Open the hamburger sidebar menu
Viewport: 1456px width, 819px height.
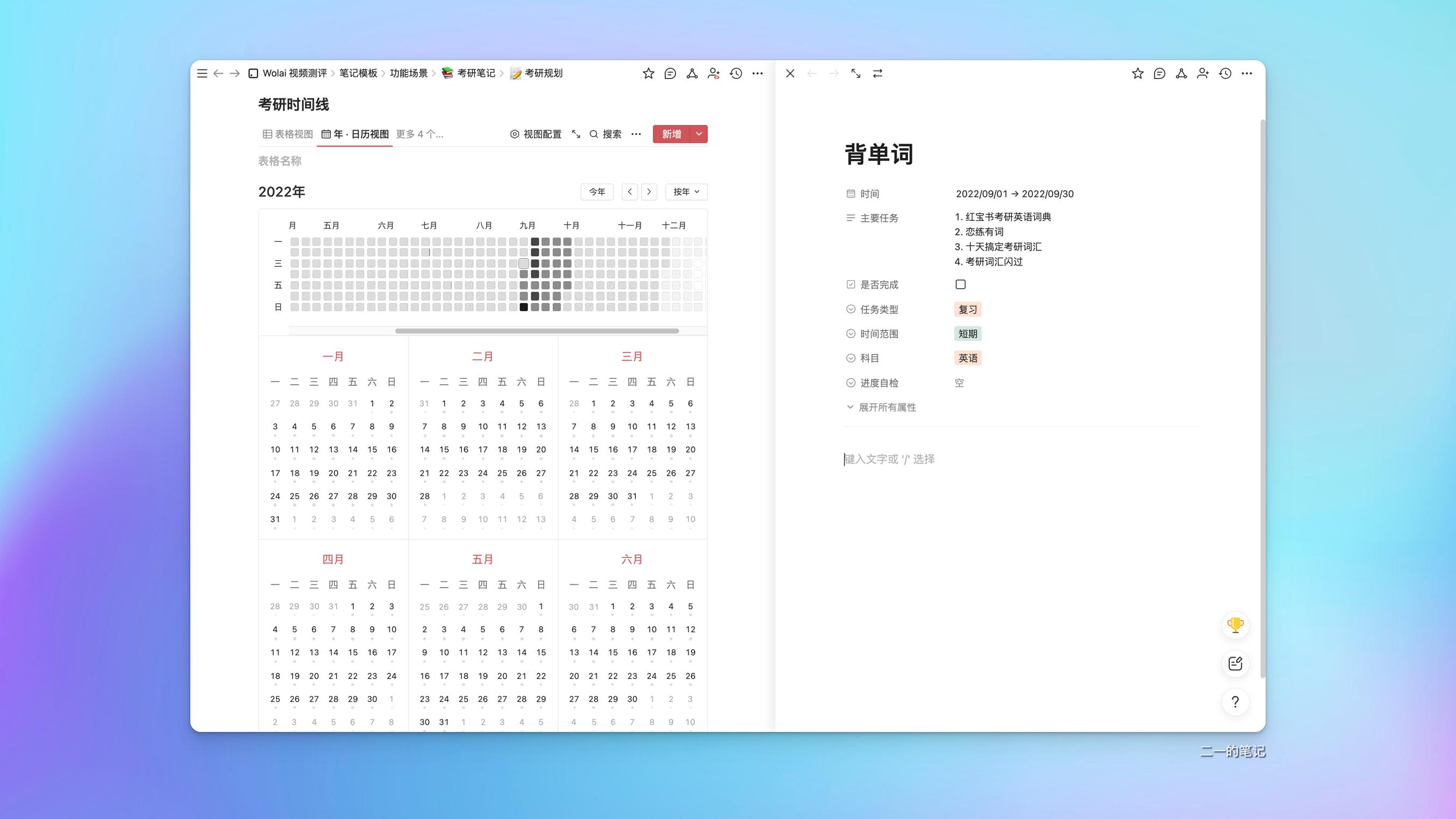[202, 74]
